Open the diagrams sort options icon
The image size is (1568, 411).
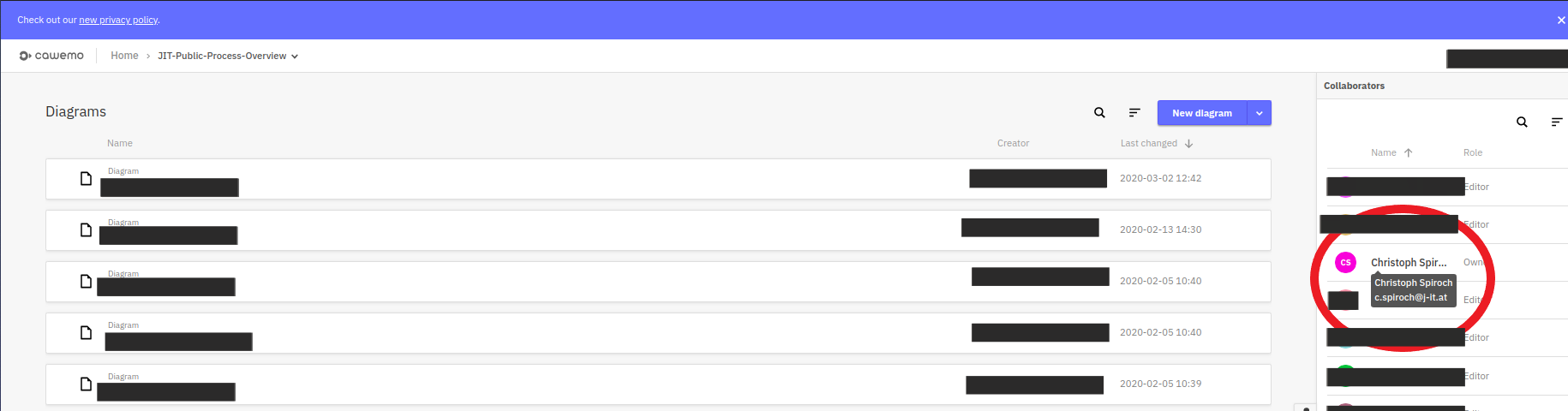click(1134, 113)
